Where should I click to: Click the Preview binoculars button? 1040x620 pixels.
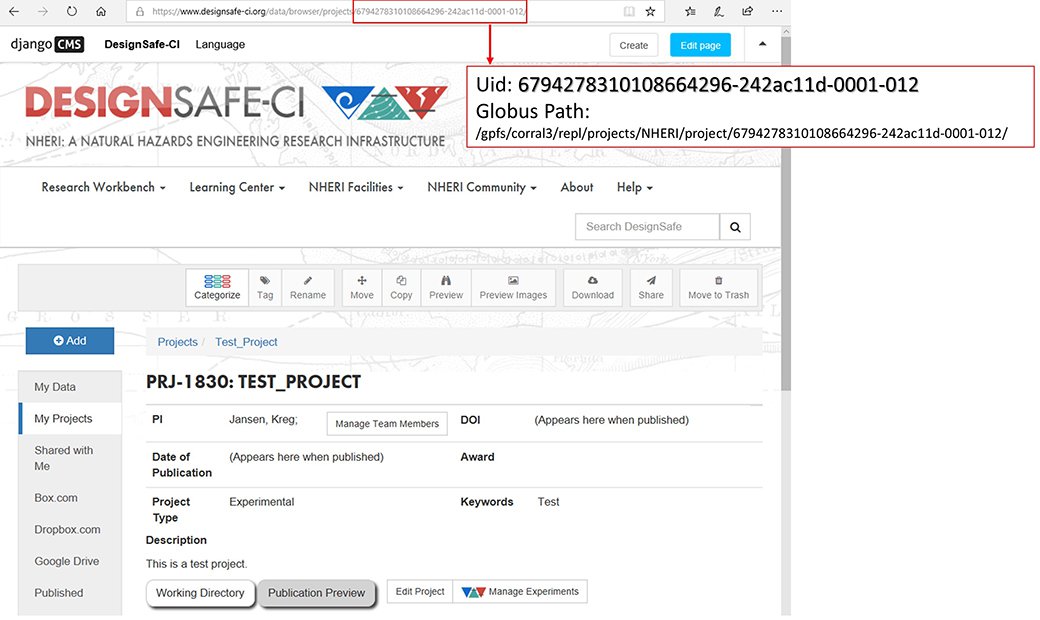446,288
